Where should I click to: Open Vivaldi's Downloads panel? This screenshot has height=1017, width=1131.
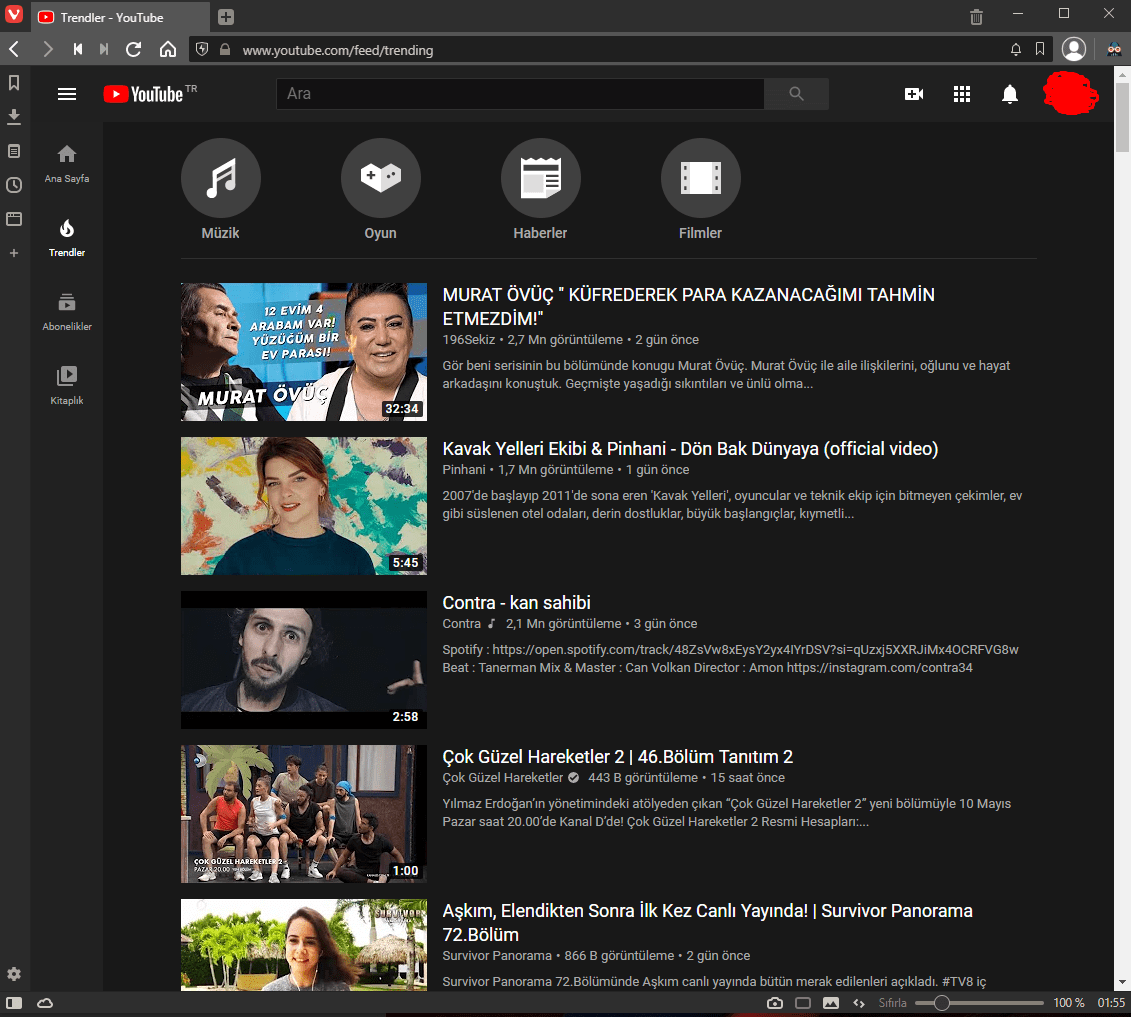click(x=14, y=117)
